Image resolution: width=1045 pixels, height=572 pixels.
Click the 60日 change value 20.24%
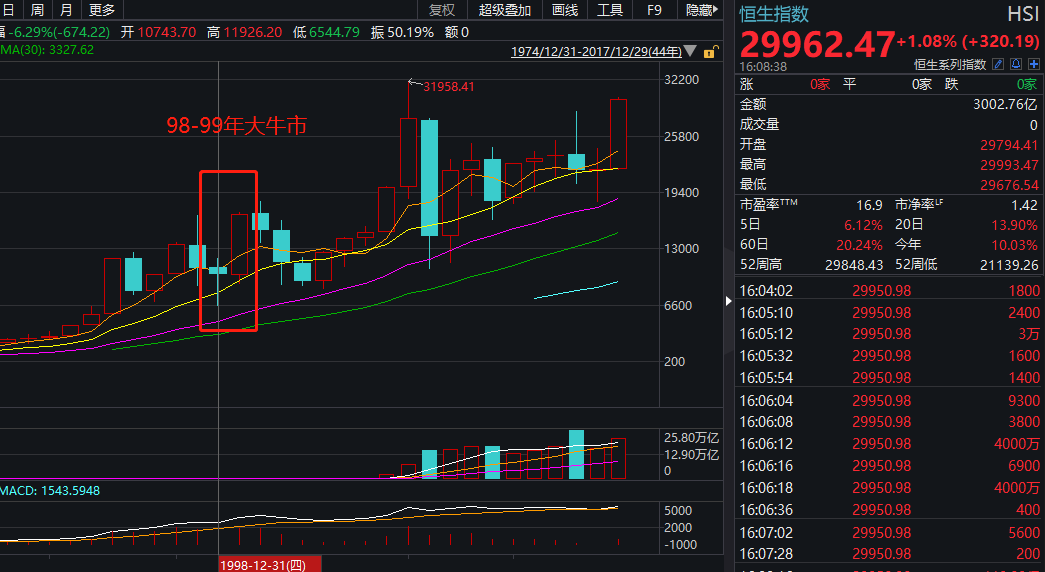[x=859, y=245]
